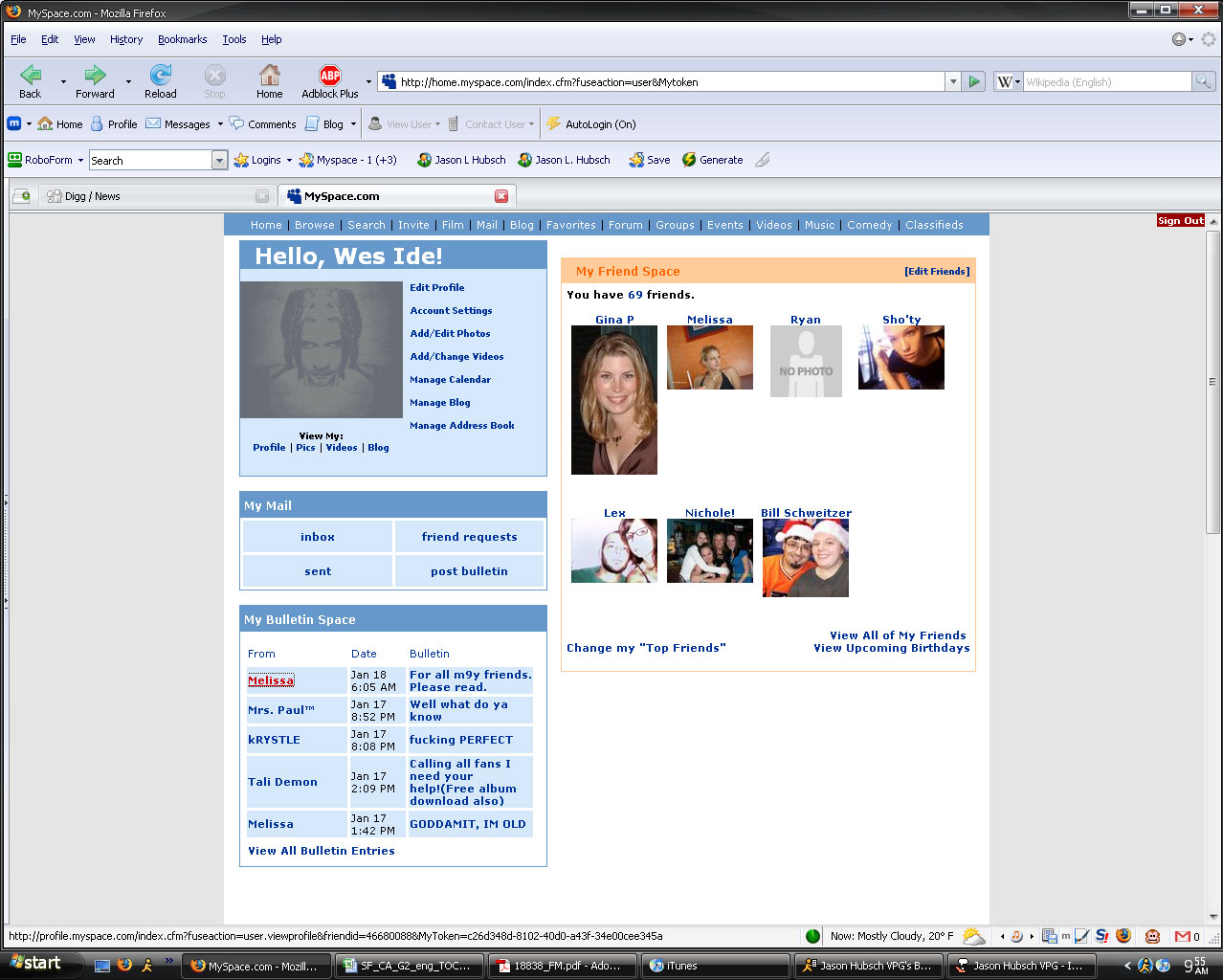Click the green Go arrow beside address bar
Viewport: 1223px width, 980px height.
click(x=974, y=82)
